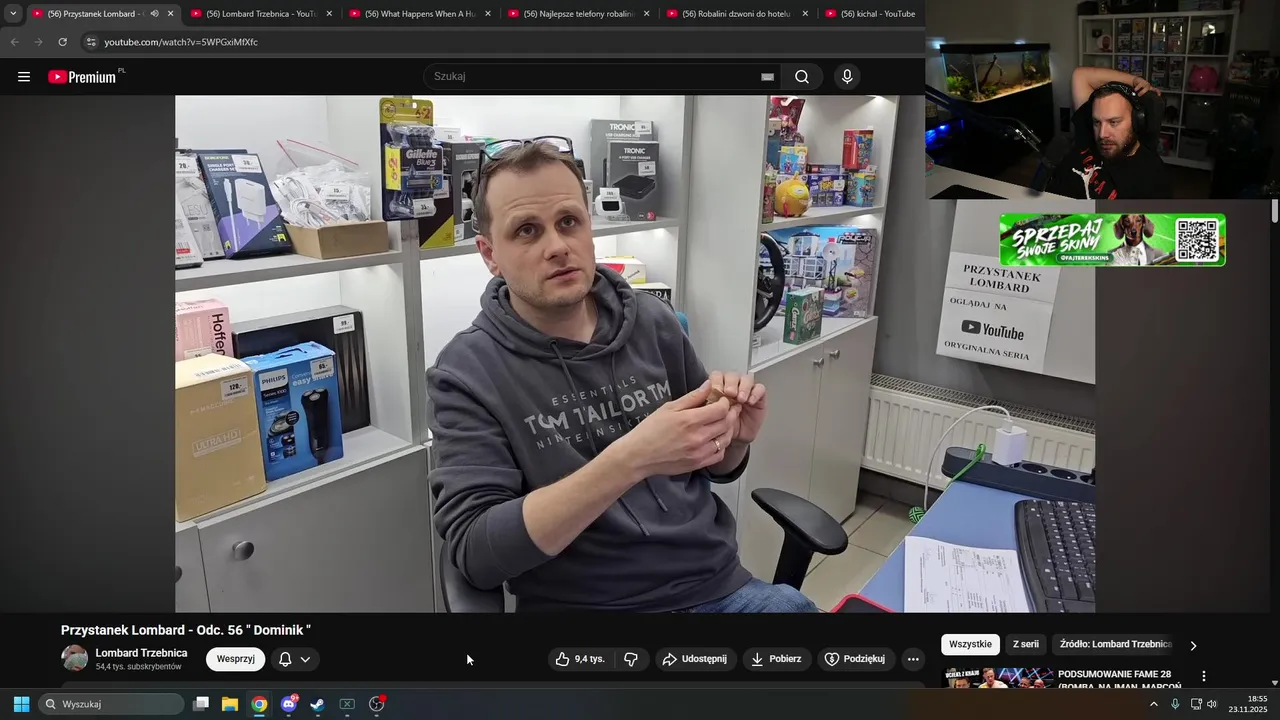Share the video via Udostępnij
The height and width of the screenshot is (720, 1280).
[694, 659]
